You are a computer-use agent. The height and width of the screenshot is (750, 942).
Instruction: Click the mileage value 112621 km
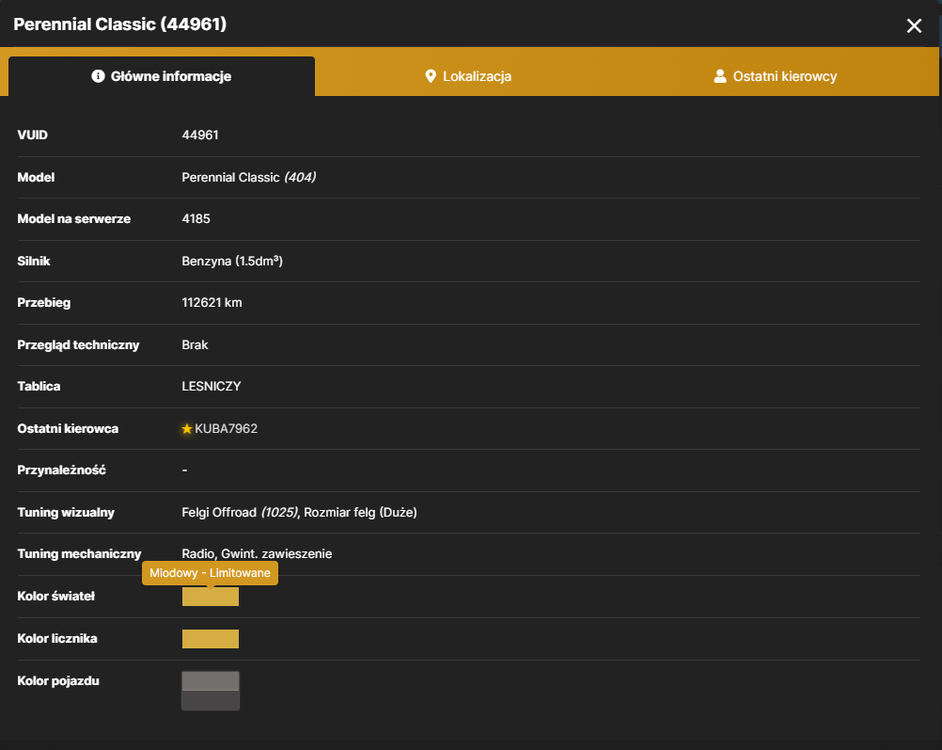point(212,302)
